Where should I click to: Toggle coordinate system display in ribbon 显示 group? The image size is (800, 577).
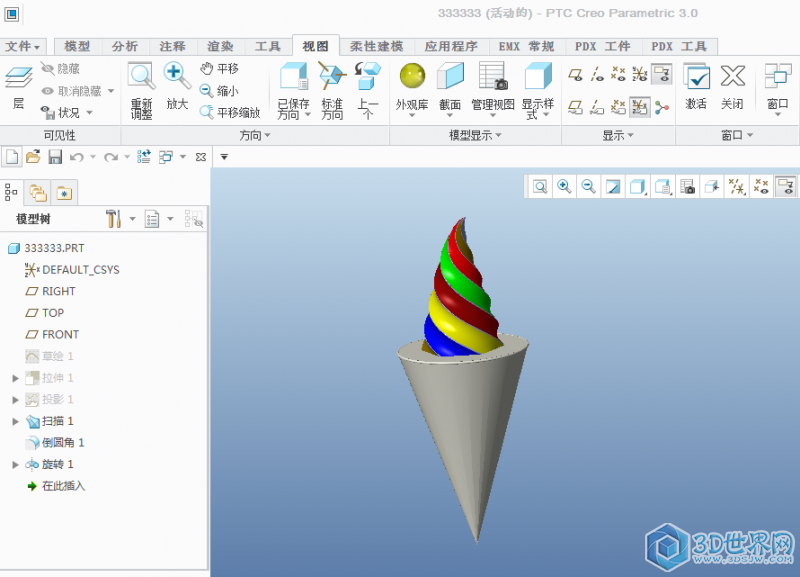(x=640, y=74)
